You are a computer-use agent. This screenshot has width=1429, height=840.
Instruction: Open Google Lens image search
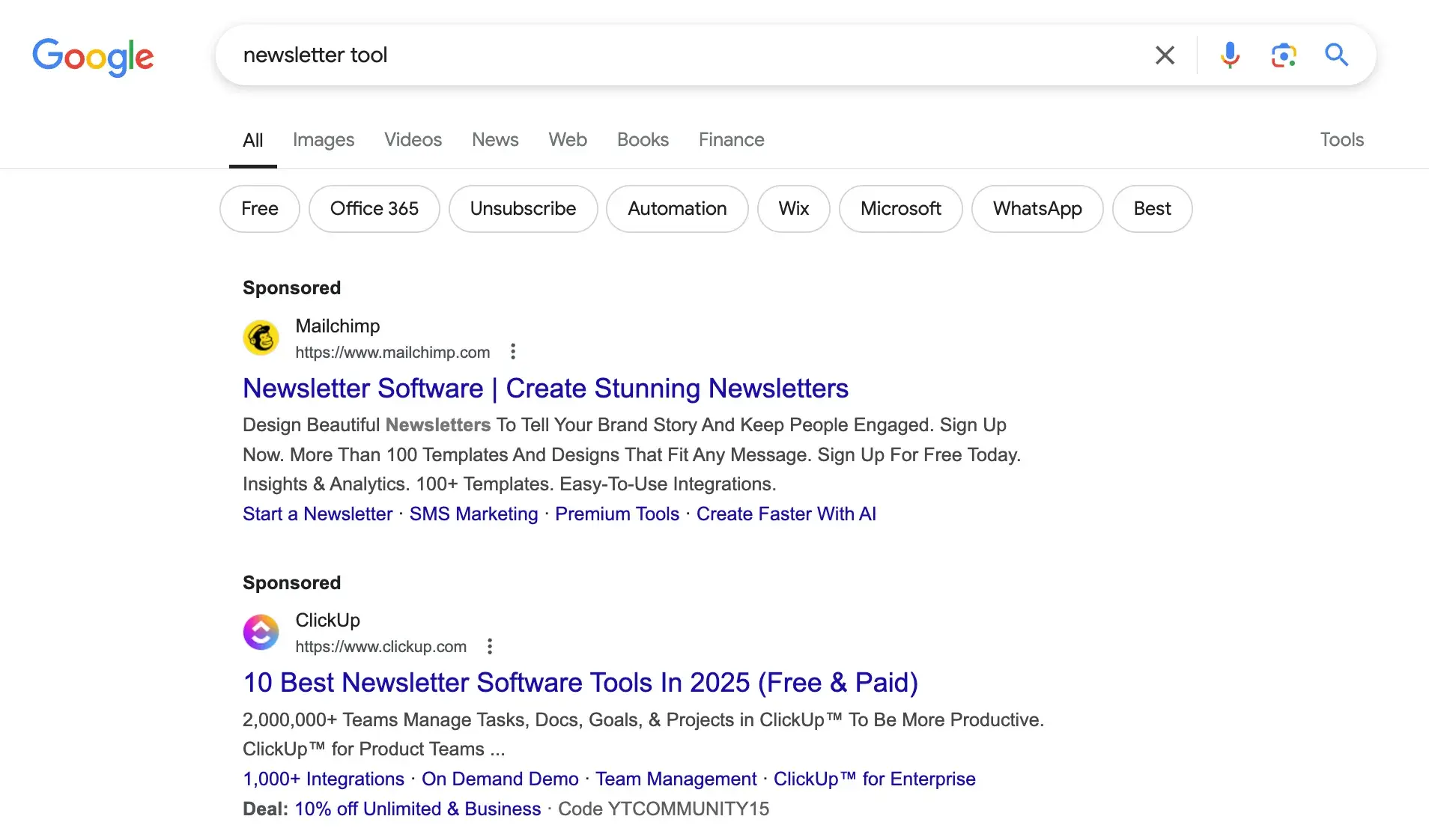[1283, 55]
